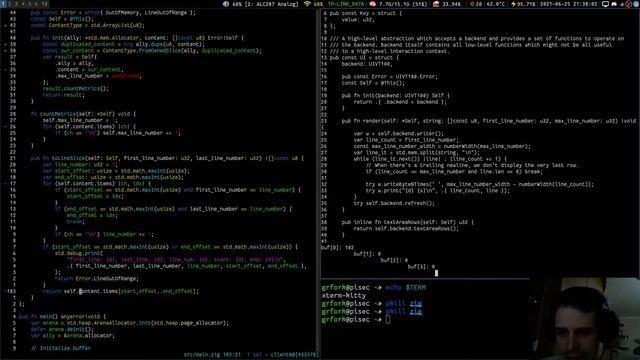Viewport: 640px width, 360px height.
Task: Click 'return self.content.items' line 183
Action: pos(121,291)
